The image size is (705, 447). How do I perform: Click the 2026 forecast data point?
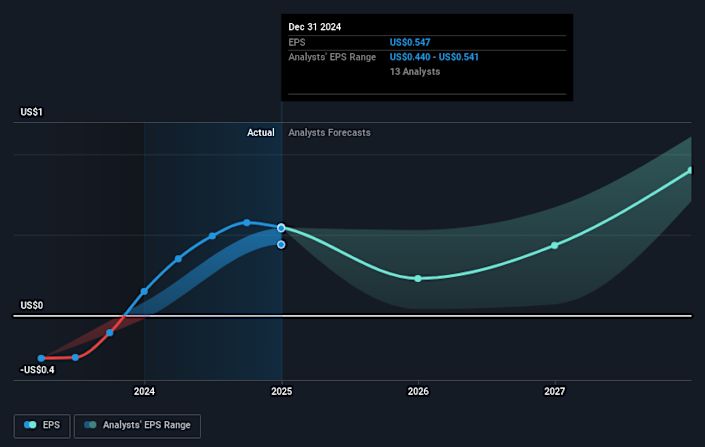[418, 279]
